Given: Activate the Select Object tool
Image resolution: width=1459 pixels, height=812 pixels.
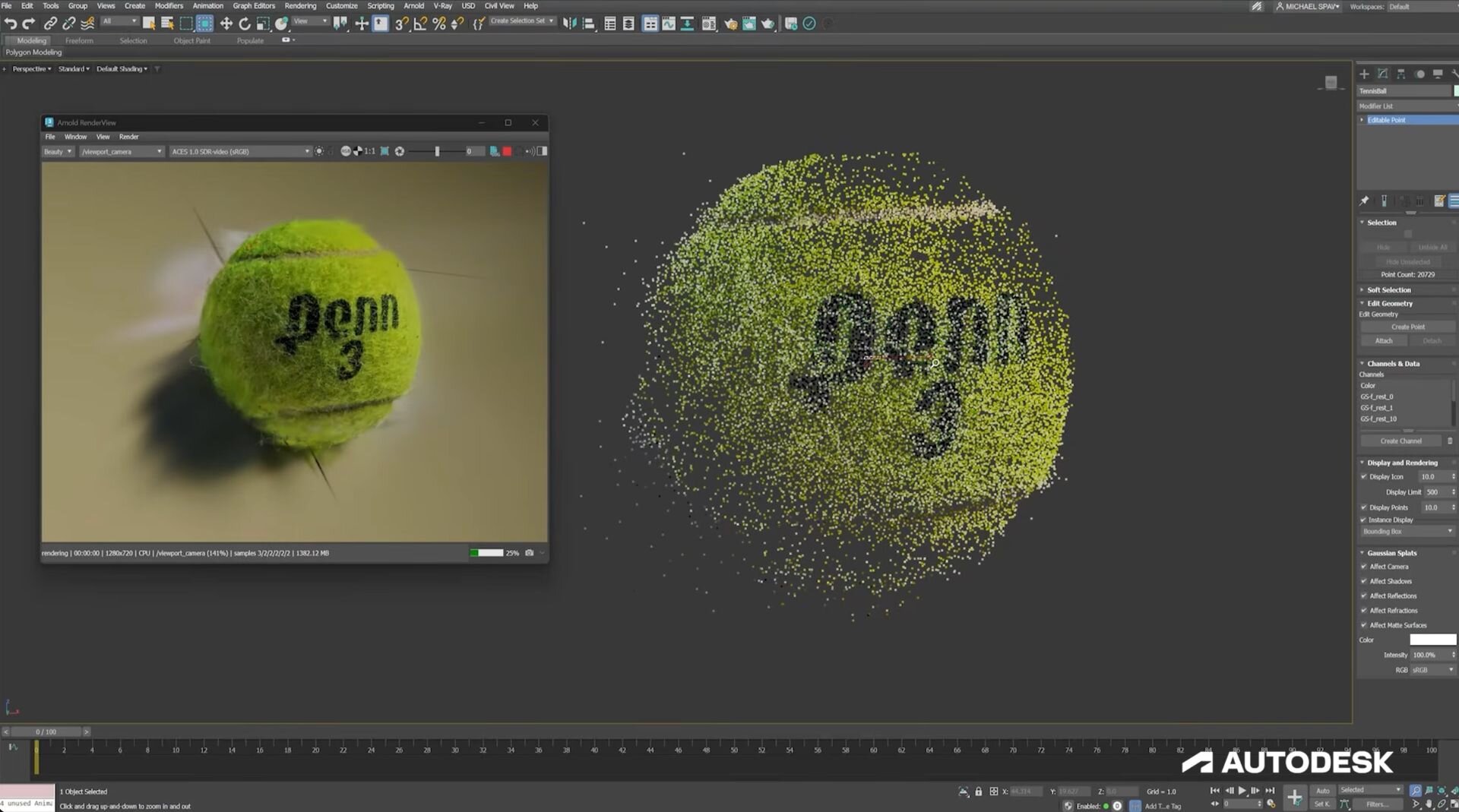Looking at the screenshot, I should (x=149, y=24).
